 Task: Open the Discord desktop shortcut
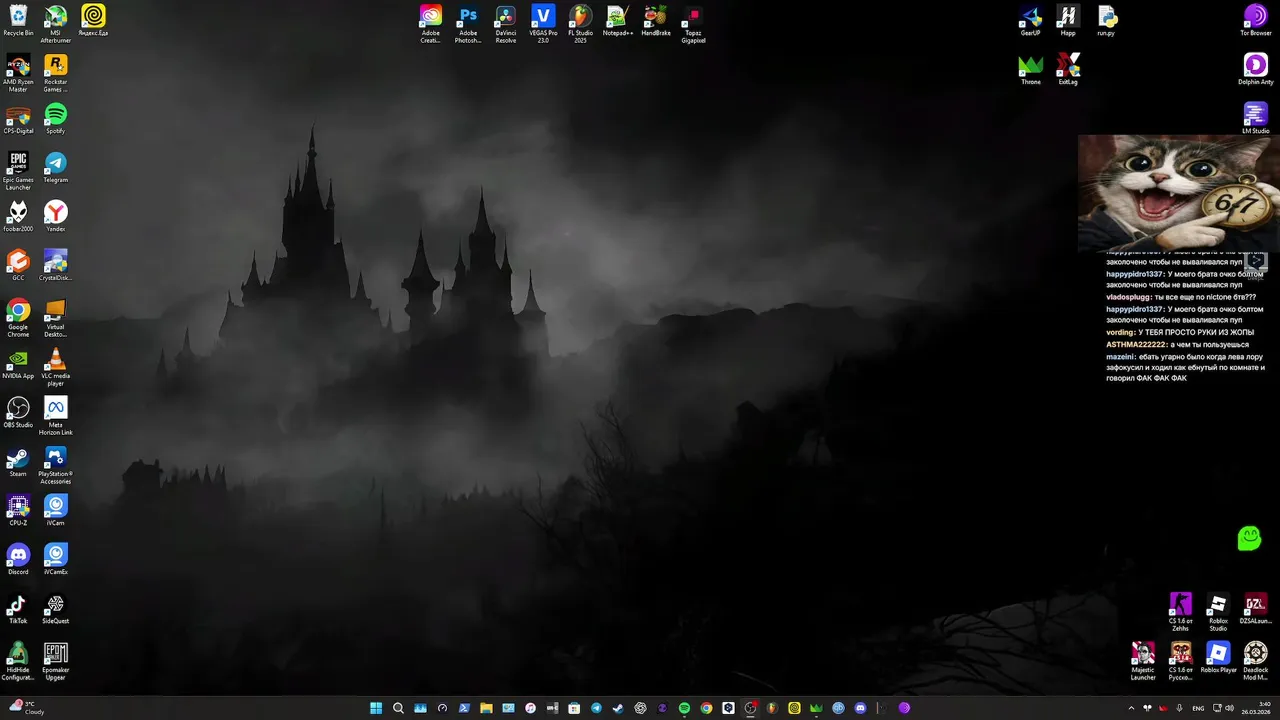point(18,559)
